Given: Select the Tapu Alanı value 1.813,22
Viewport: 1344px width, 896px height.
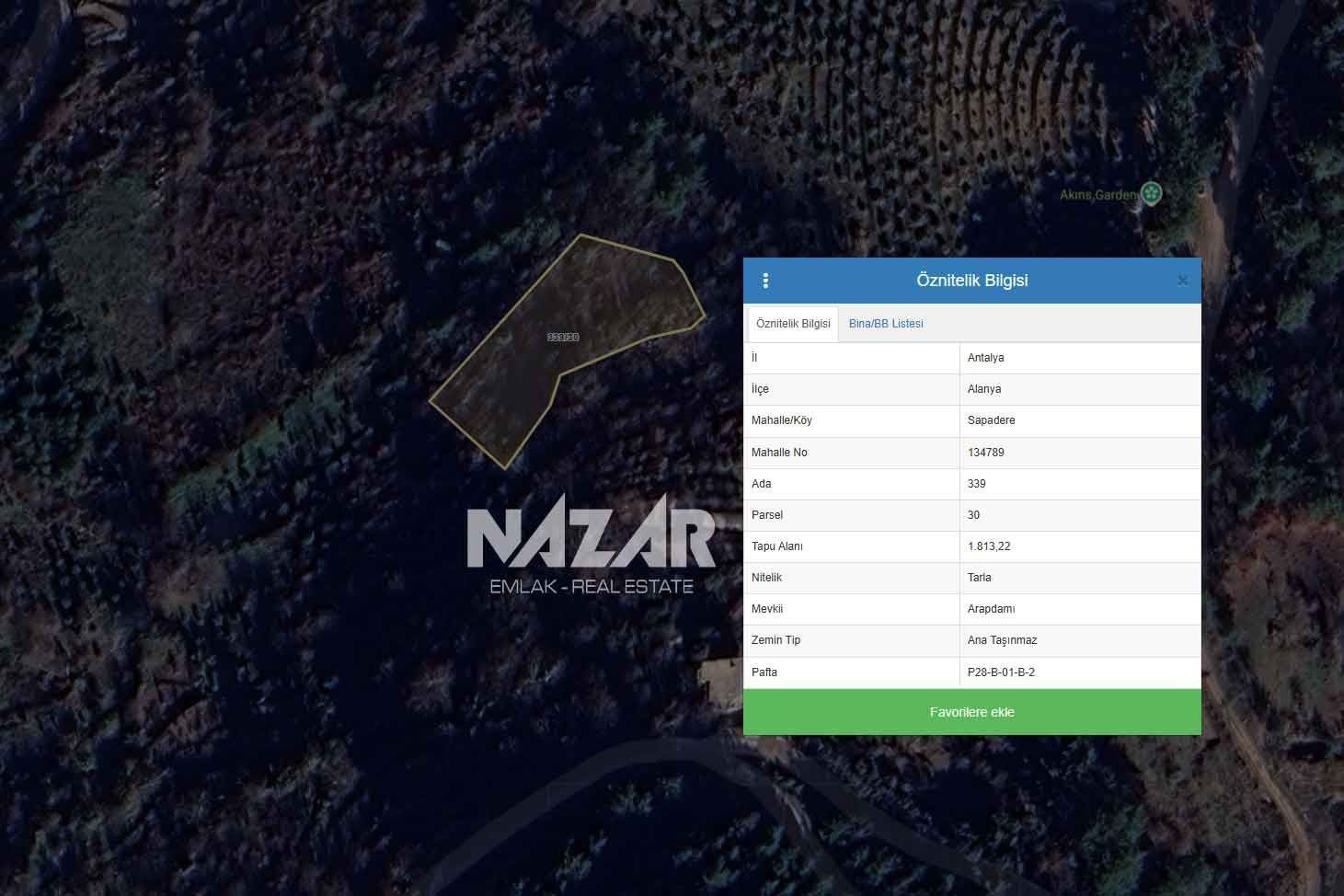Looking at the screenshot, I should coord(988,546).
